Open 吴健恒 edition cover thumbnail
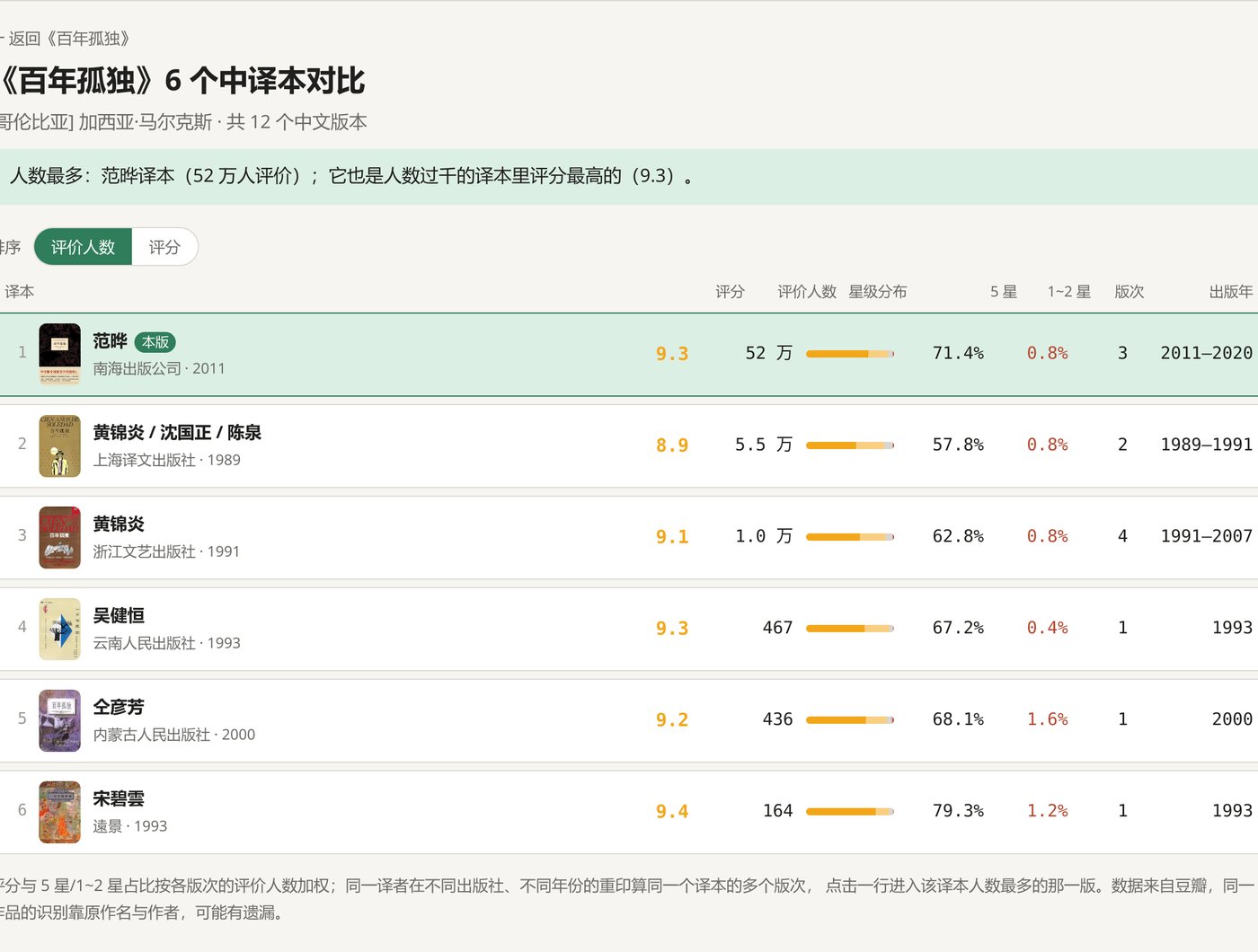Screen dimensions: 1258x952 [59, 629]
